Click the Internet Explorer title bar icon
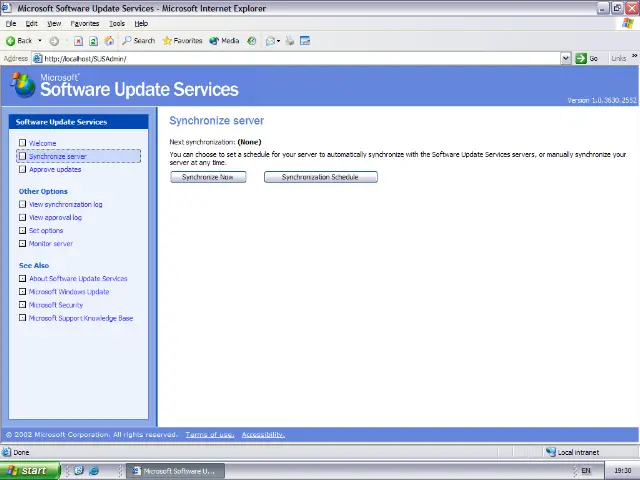 pos(6,8)
